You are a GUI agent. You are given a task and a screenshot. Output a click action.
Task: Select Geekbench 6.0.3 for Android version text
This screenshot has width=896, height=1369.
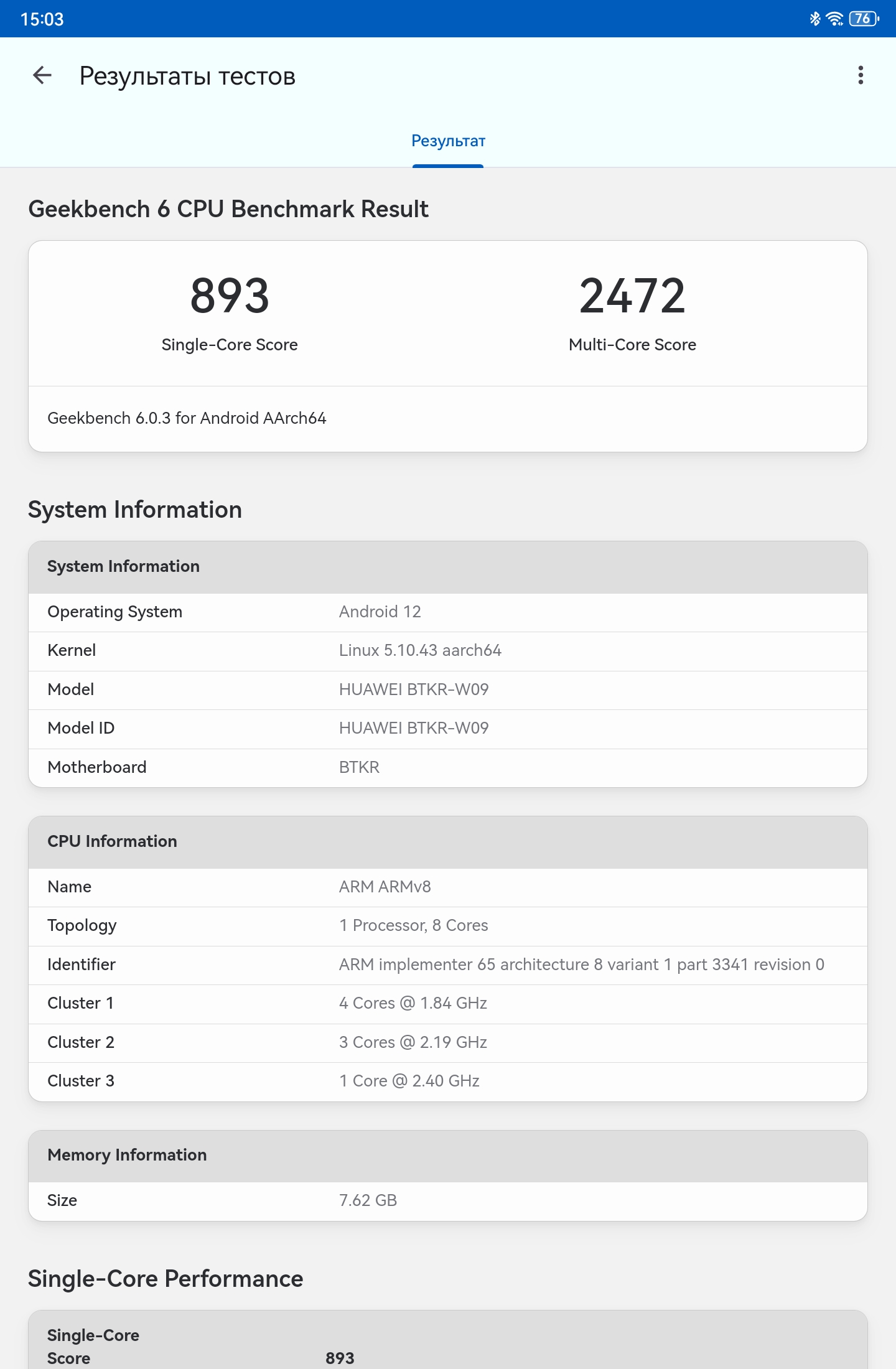(x=187, y=418)
